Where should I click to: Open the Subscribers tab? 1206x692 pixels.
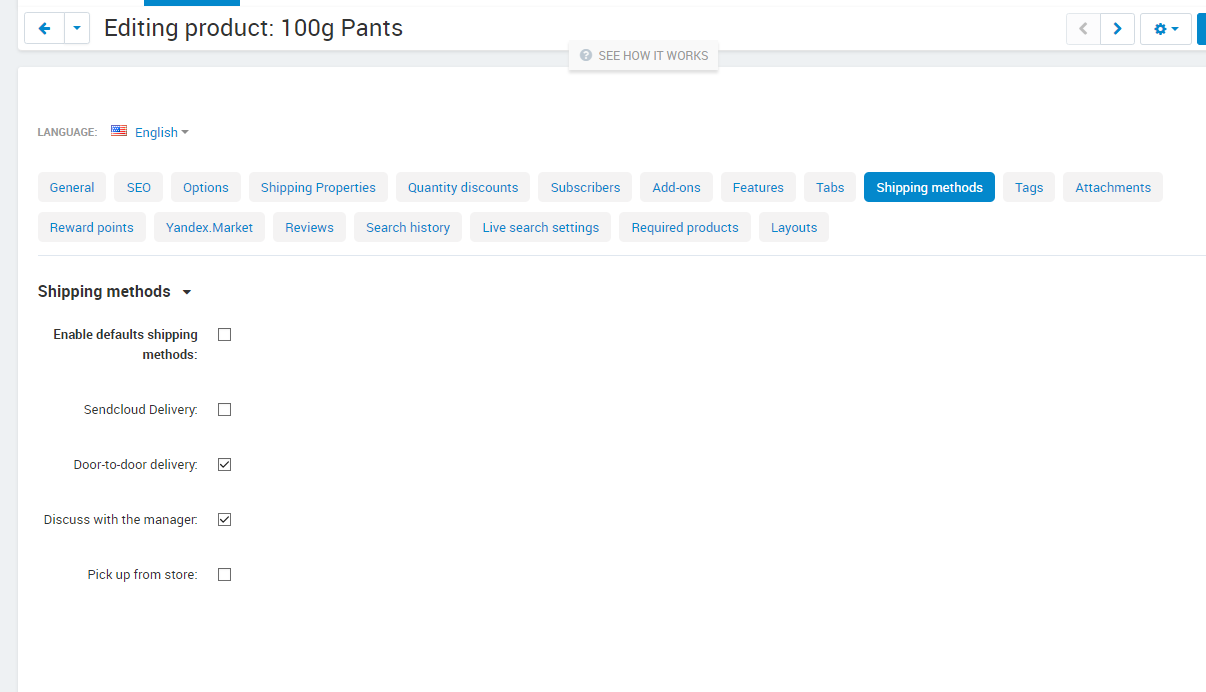pyautogui.click(x=585, y=187)
